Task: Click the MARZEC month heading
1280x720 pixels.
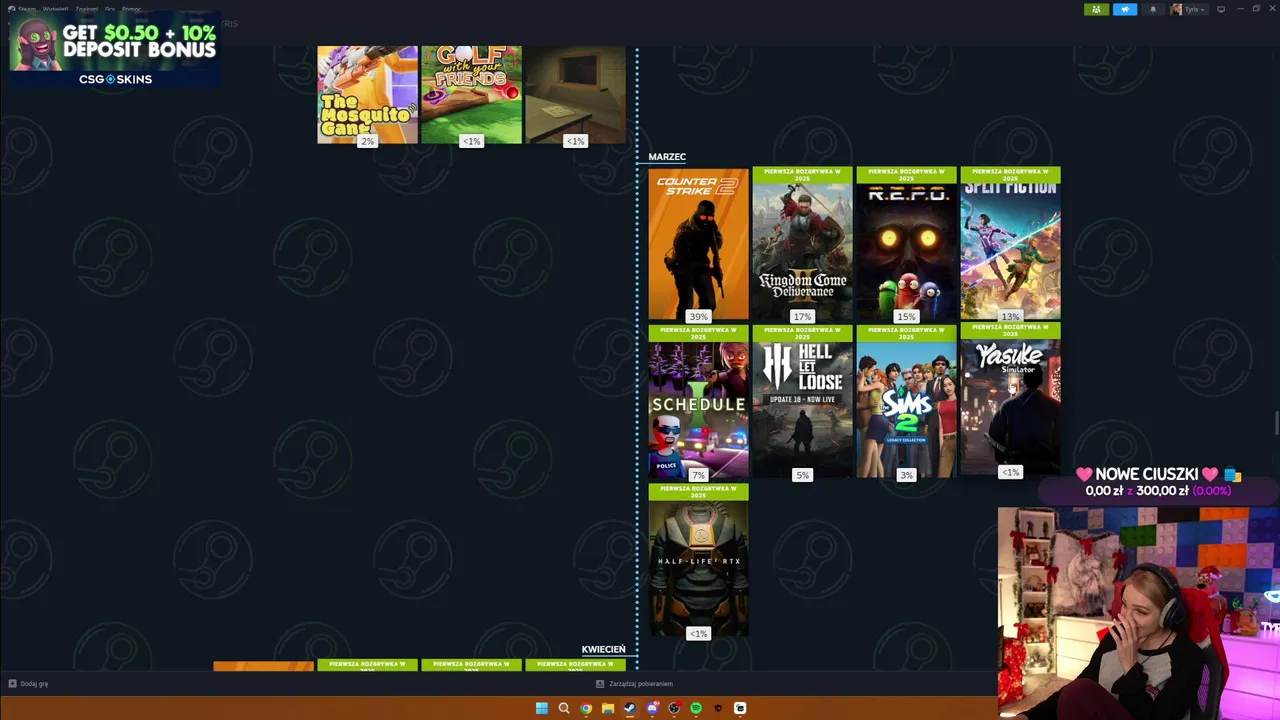Action: coord(667,157)
